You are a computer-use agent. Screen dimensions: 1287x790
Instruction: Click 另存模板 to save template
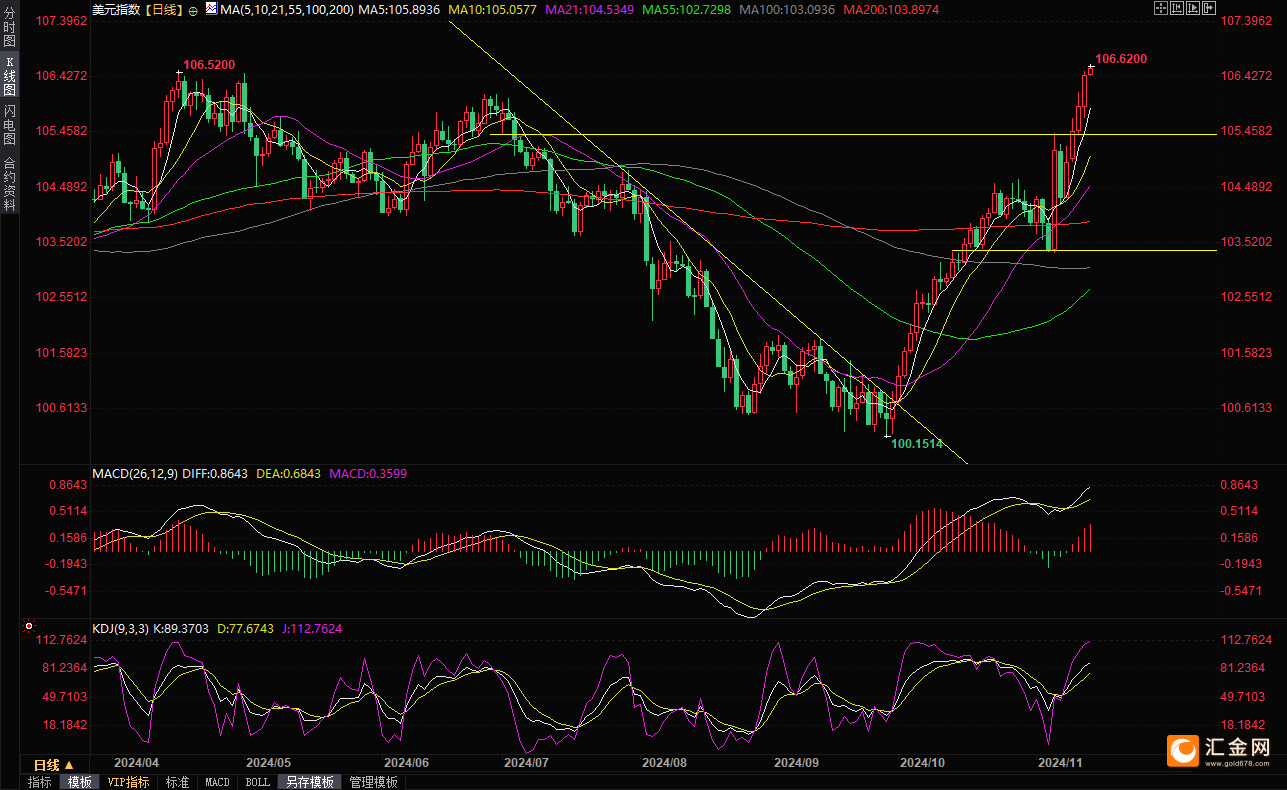(309, 782)
